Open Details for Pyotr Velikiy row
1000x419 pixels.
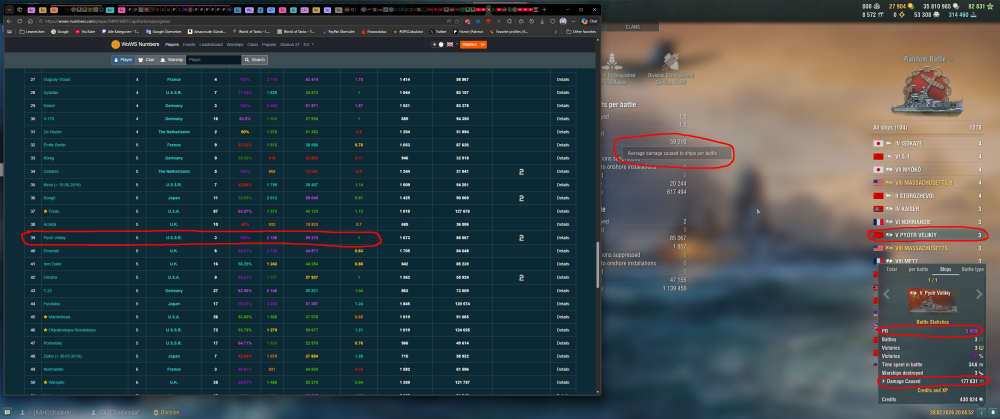(562, 238)
